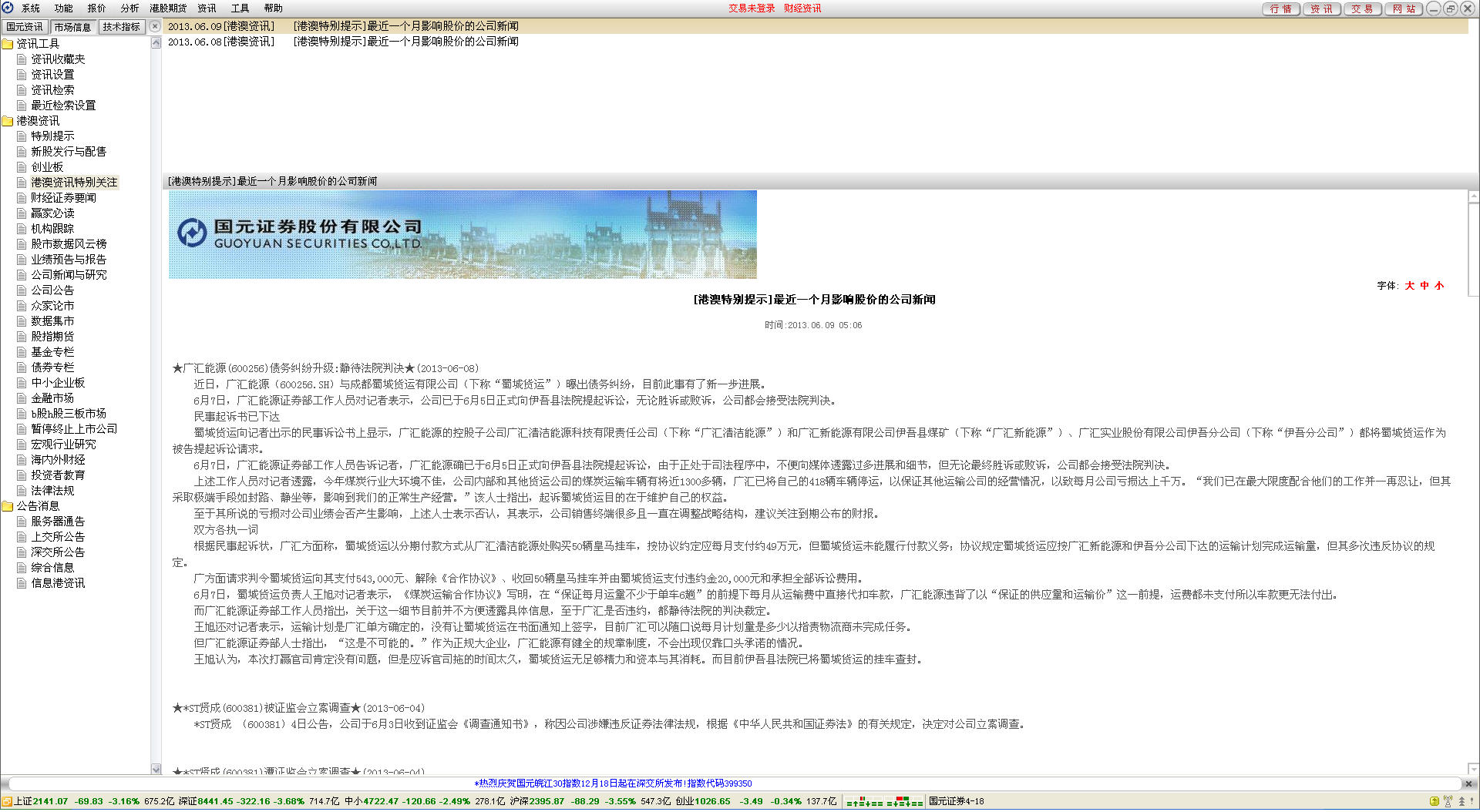Open 新股发行与配售 document icon
The height and width of the screenshot is (812, 1480).
(22, 152)
